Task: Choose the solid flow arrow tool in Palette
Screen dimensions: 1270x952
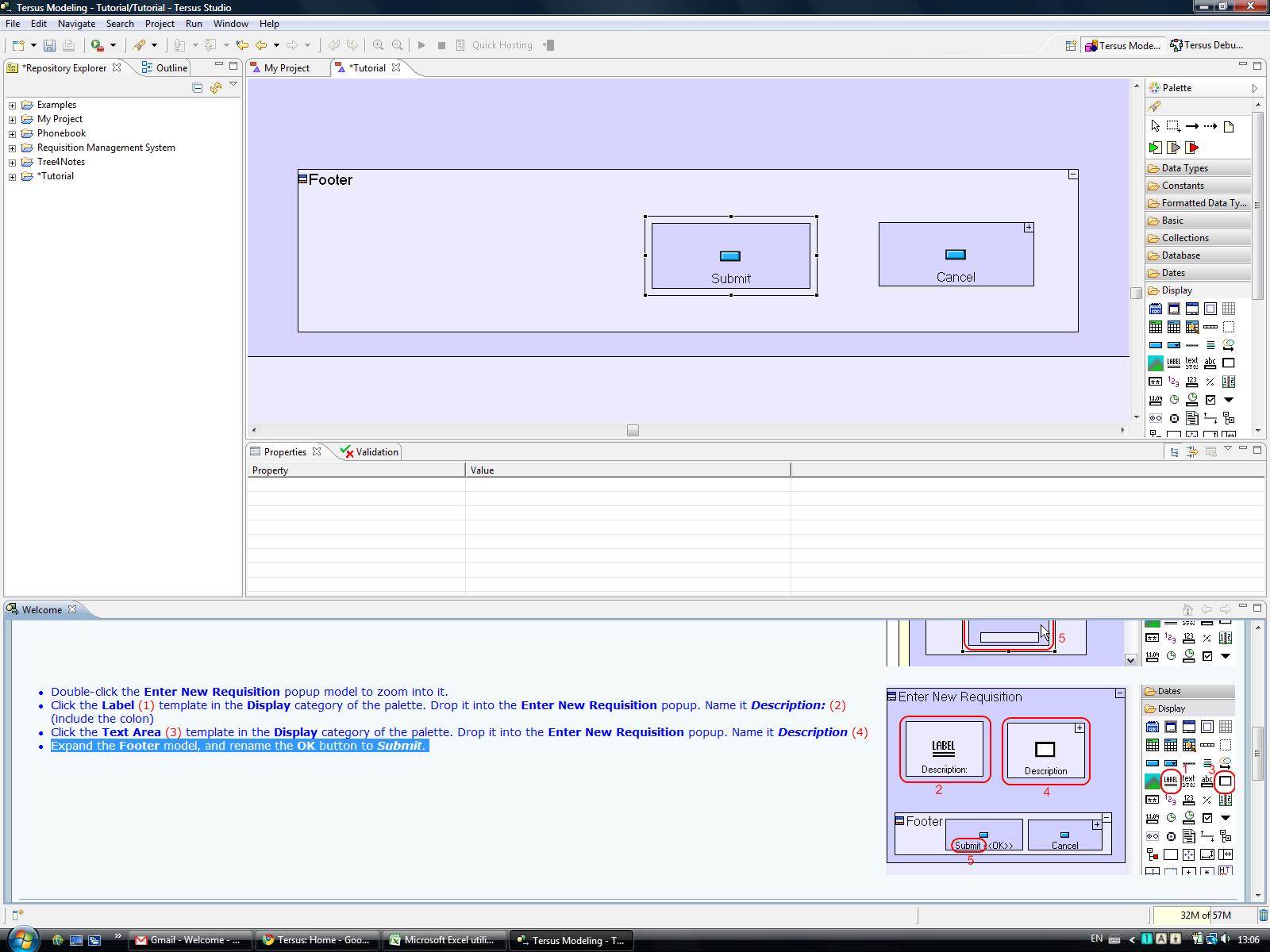Action: tap(1191, 126)
